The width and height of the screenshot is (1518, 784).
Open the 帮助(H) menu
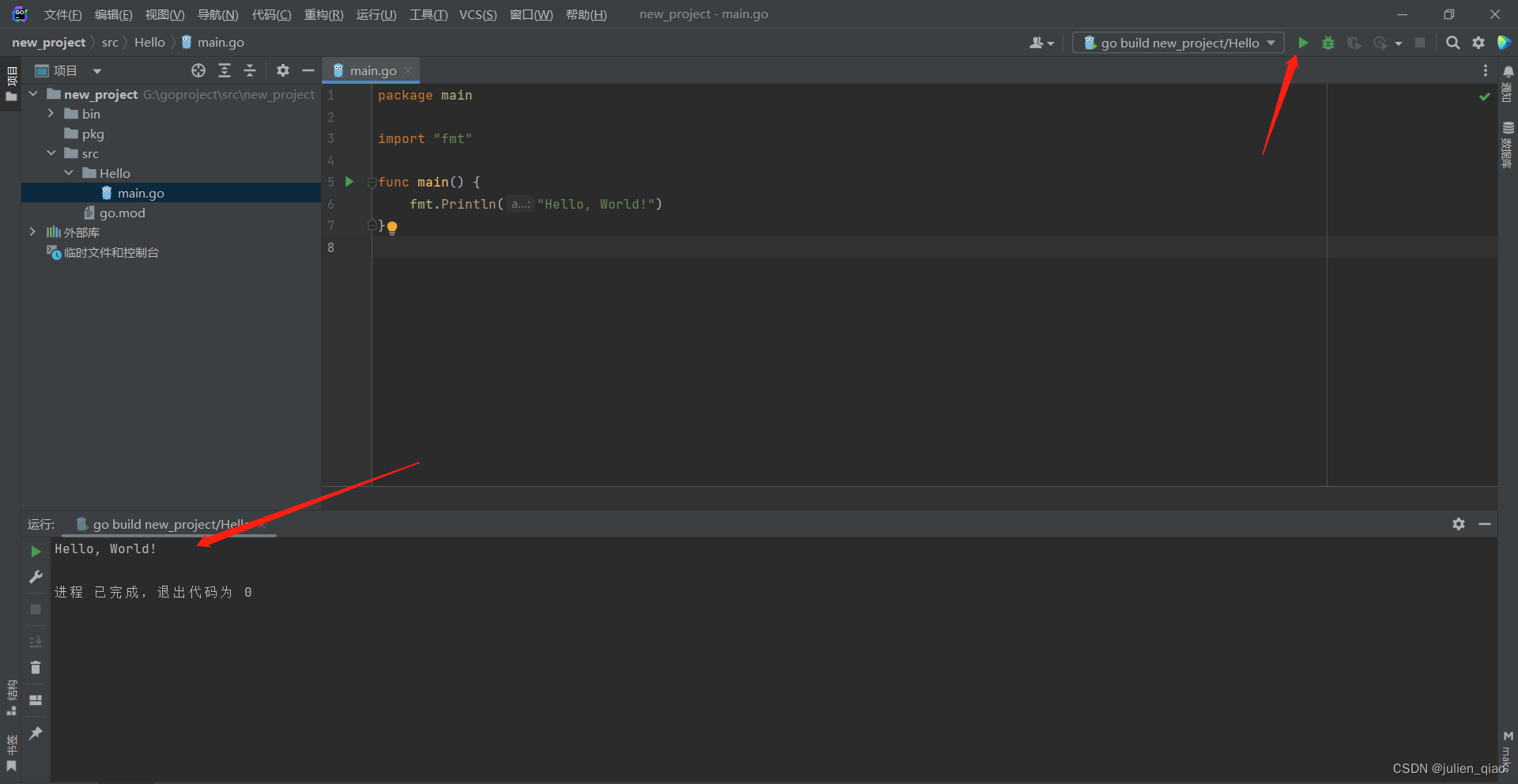tap(587, 14)
